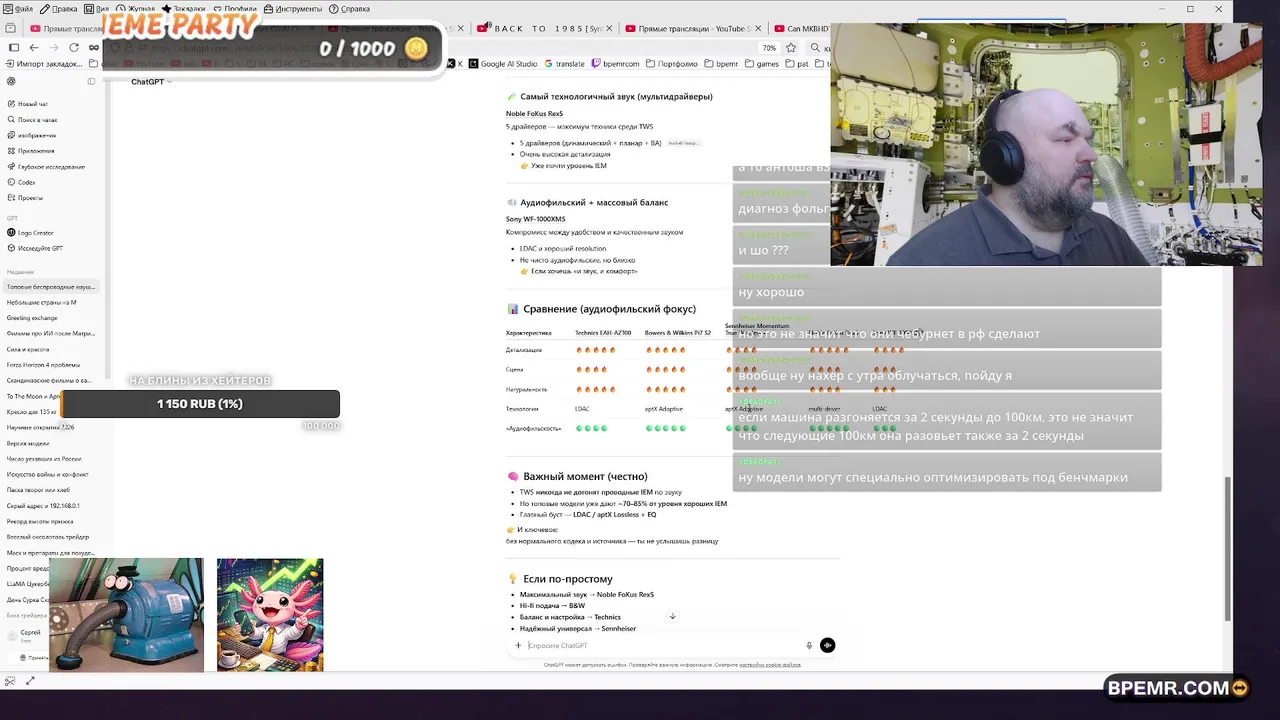Open the Справка menu

350,9
